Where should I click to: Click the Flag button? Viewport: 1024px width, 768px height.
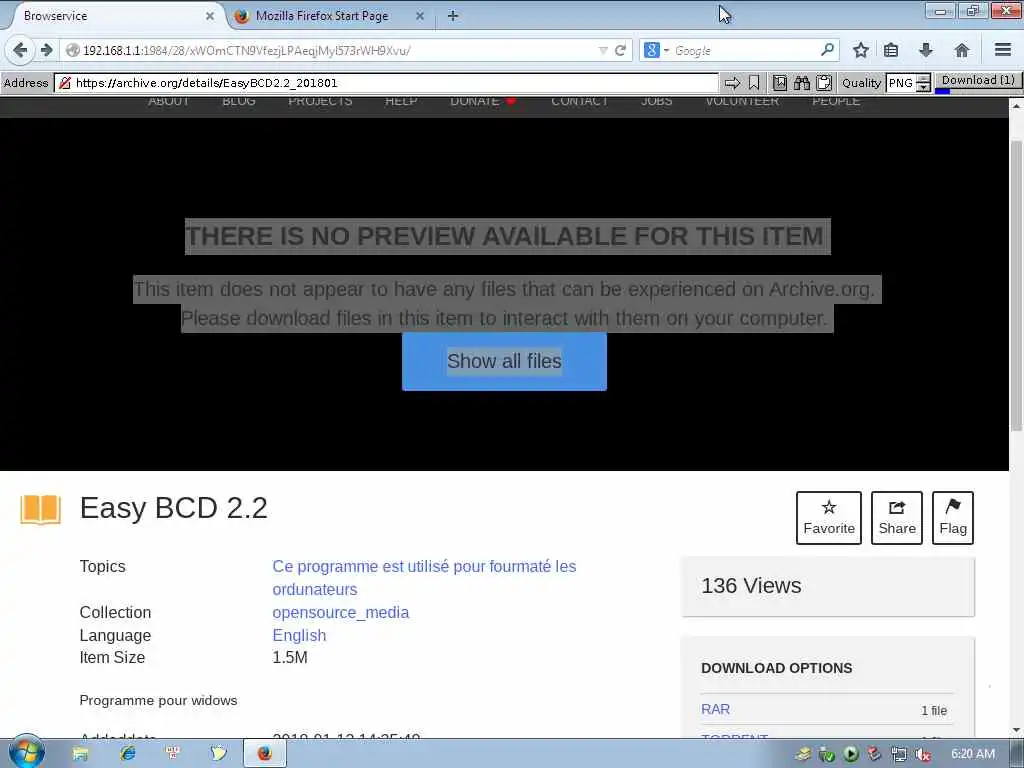953,518
